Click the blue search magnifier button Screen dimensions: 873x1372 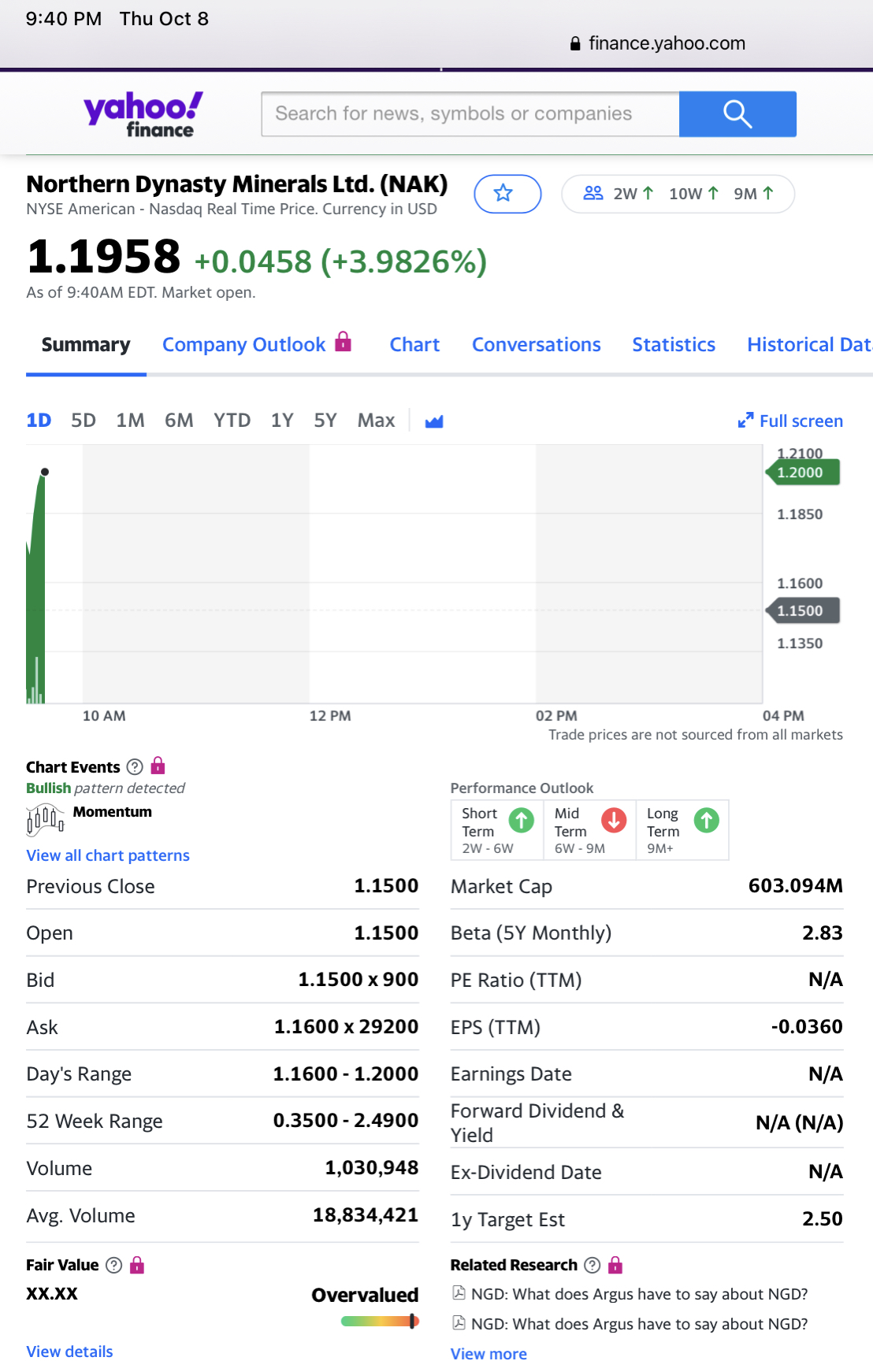coord(737,114)
